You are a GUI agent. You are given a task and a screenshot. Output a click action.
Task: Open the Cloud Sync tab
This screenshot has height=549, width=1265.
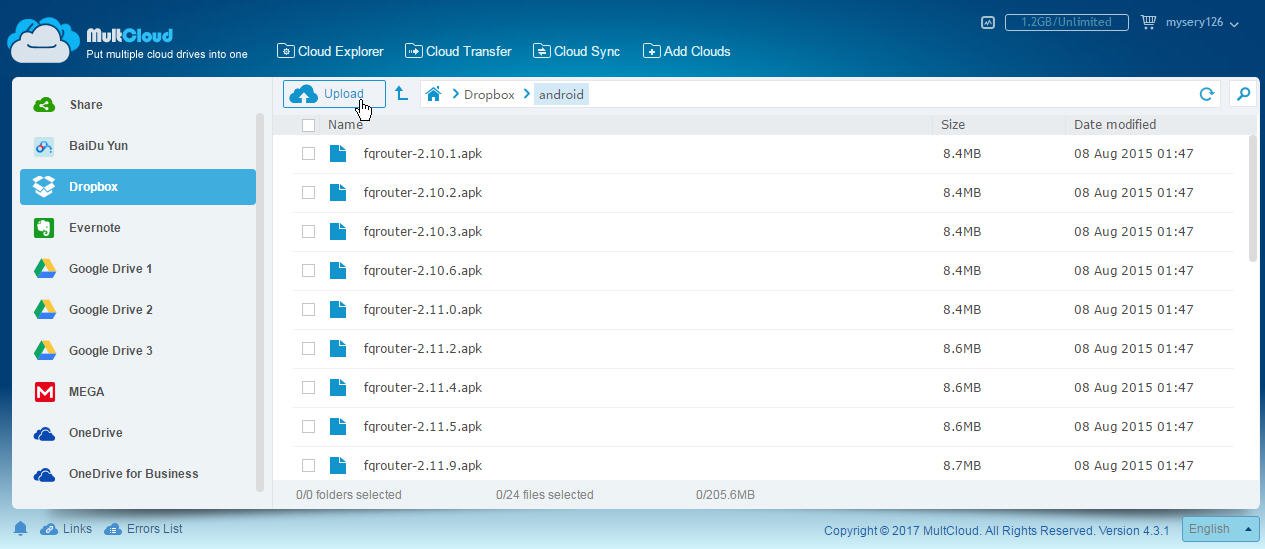[576, 51]
